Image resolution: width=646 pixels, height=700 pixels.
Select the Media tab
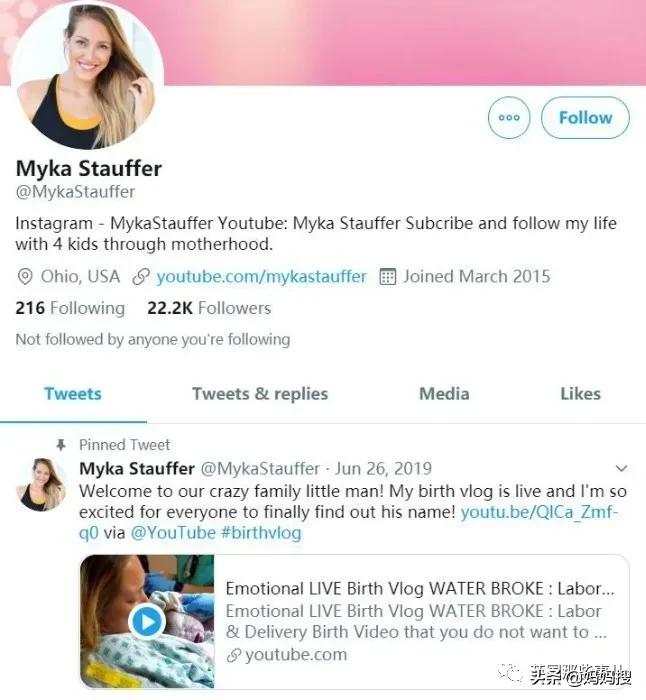pyautogui.click(x=444, y=394)
